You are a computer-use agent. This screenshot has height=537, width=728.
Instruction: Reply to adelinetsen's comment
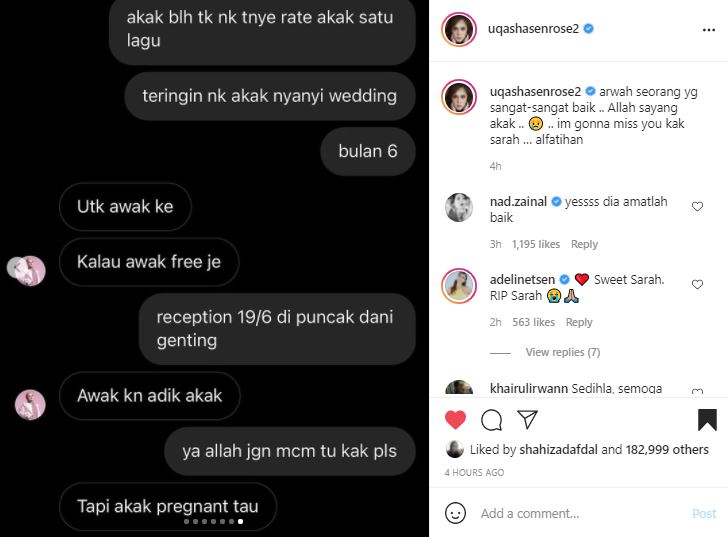pyautogui.click(x=579, y=322)
